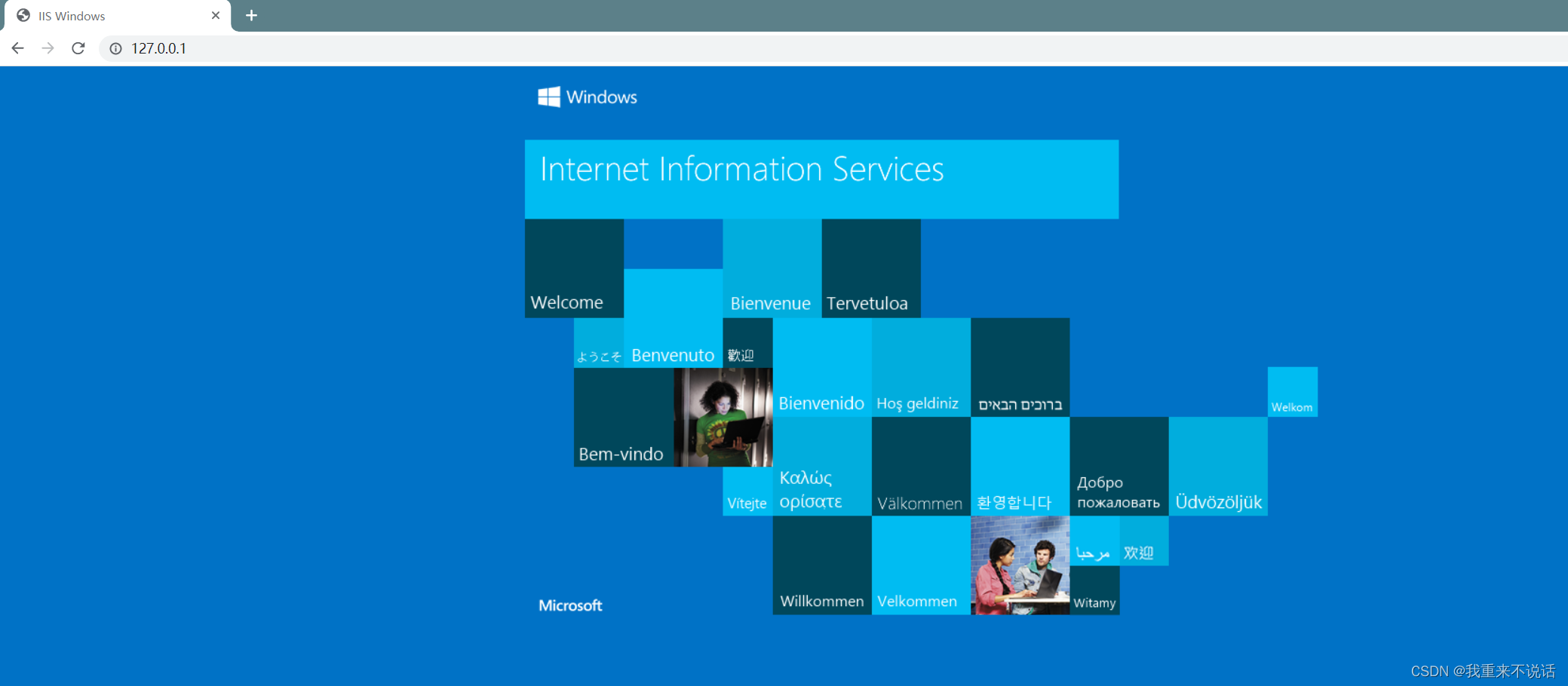Click the Benvenuto tile

(x=674, y=318)
